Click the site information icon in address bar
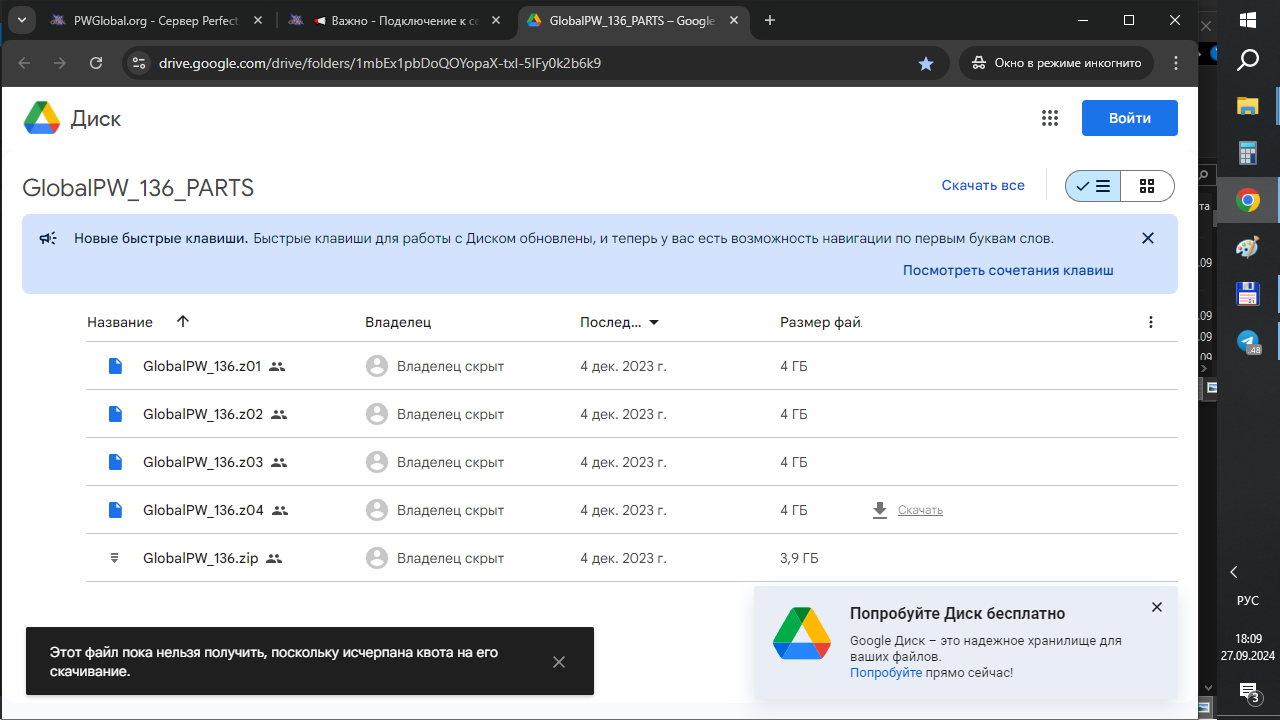 pyautogui.click(x=139, y=63)
